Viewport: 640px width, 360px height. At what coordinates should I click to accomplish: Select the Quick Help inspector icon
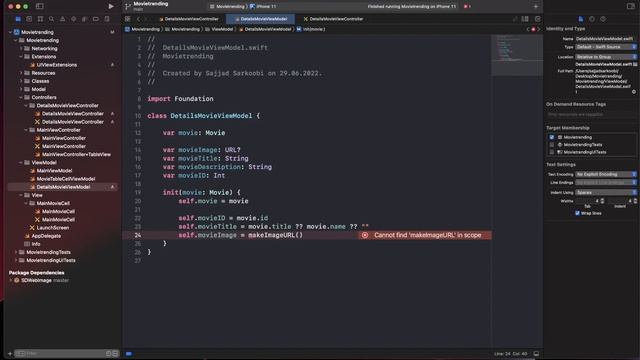(603, 19)
